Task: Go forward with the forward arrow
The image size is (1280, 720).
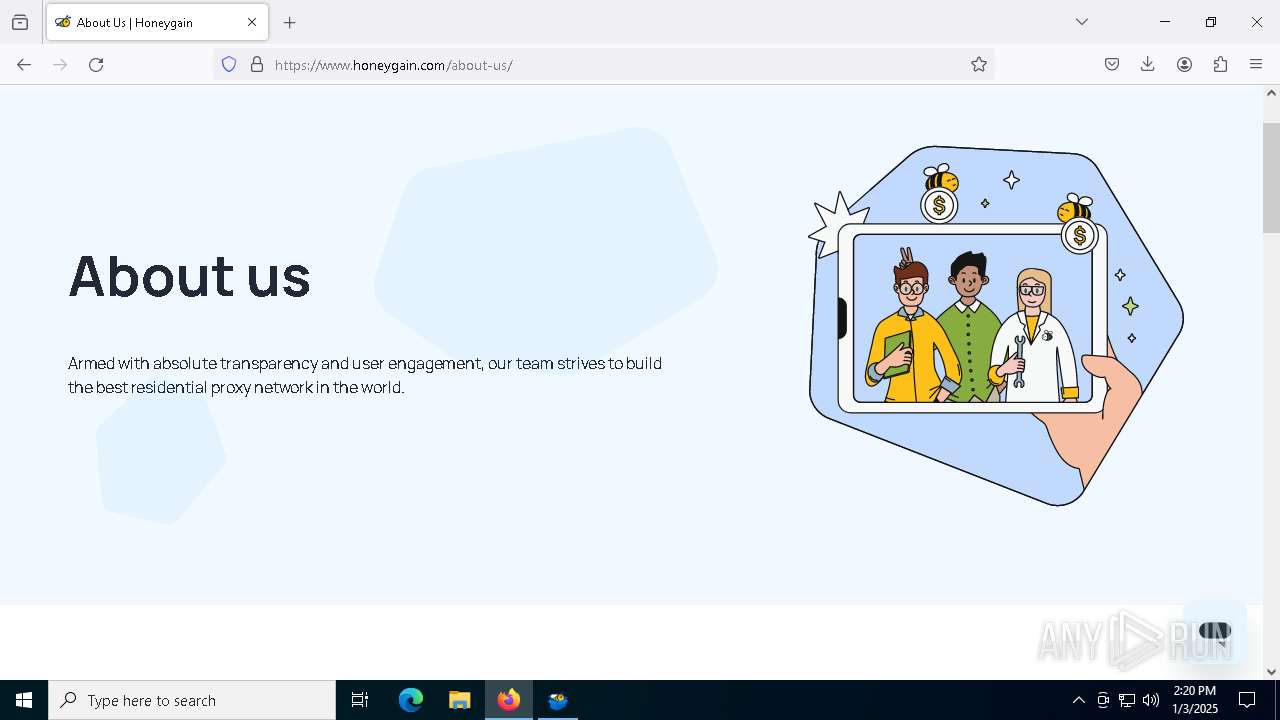Action: click(x=60, y=64)
